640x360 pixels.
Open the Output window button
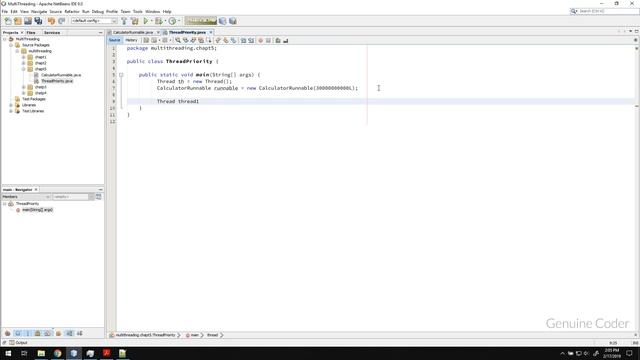click(x=18, y=343)
